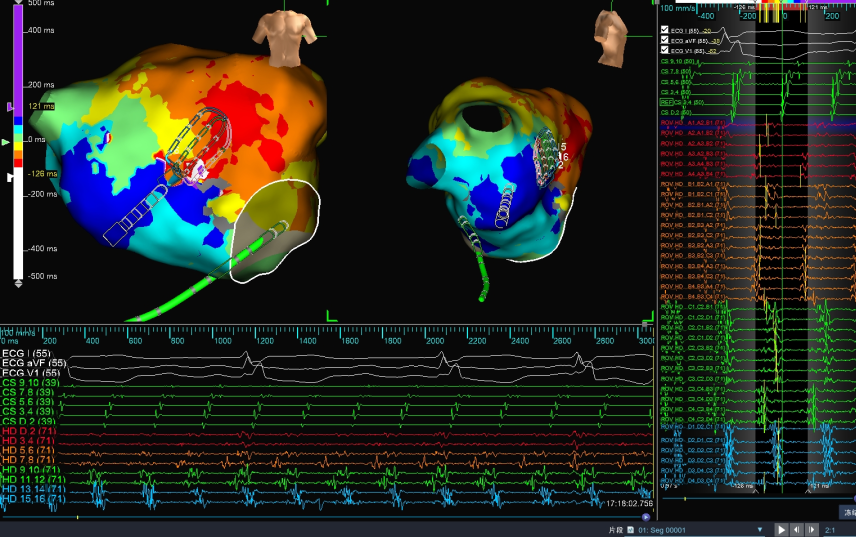Step forward one frame in playback
Viewport: 856px width, 537px height.
812,529
